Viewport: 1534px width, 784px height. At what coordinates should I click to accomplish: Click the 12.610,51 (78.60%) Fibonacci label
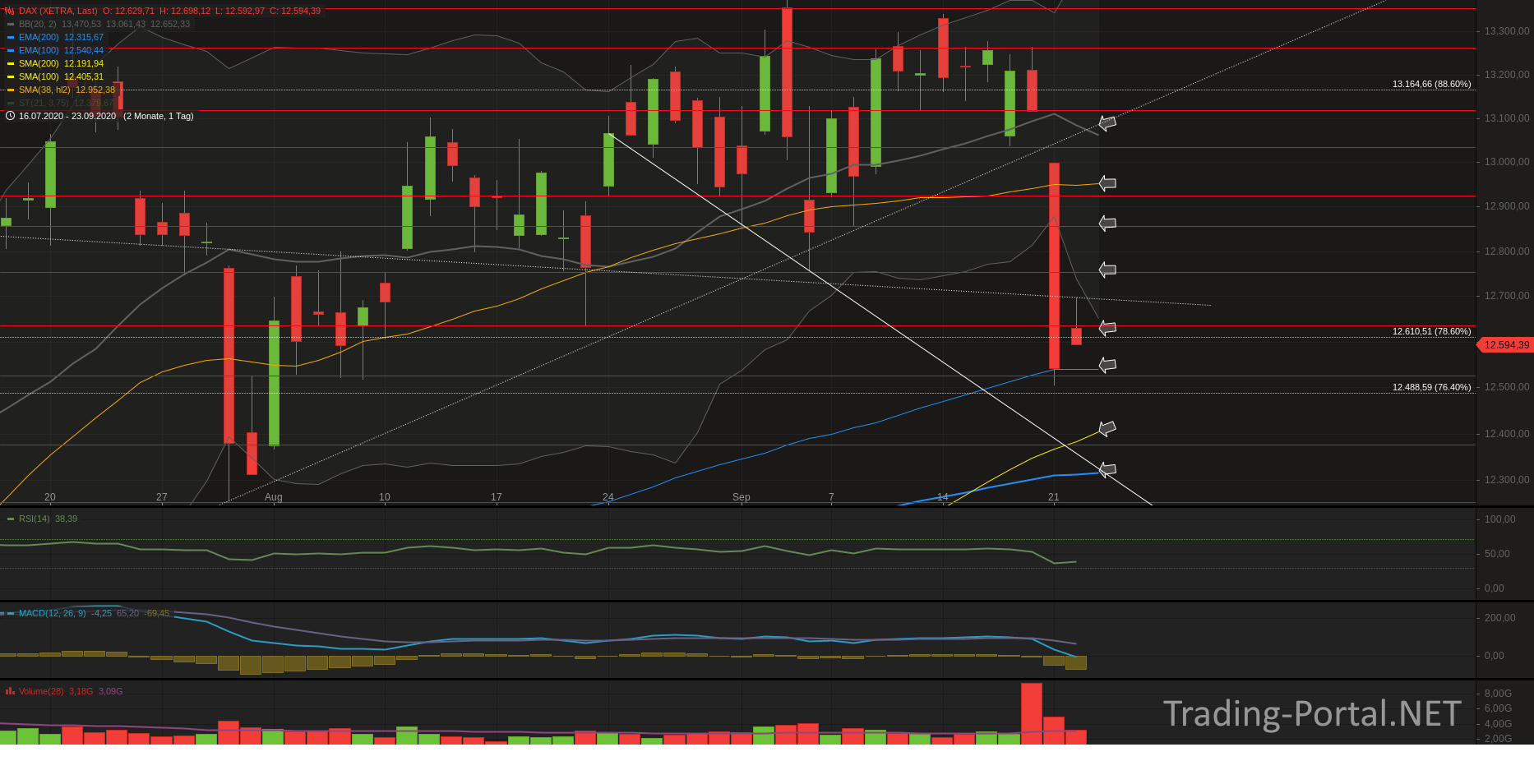pos(1431,331)
